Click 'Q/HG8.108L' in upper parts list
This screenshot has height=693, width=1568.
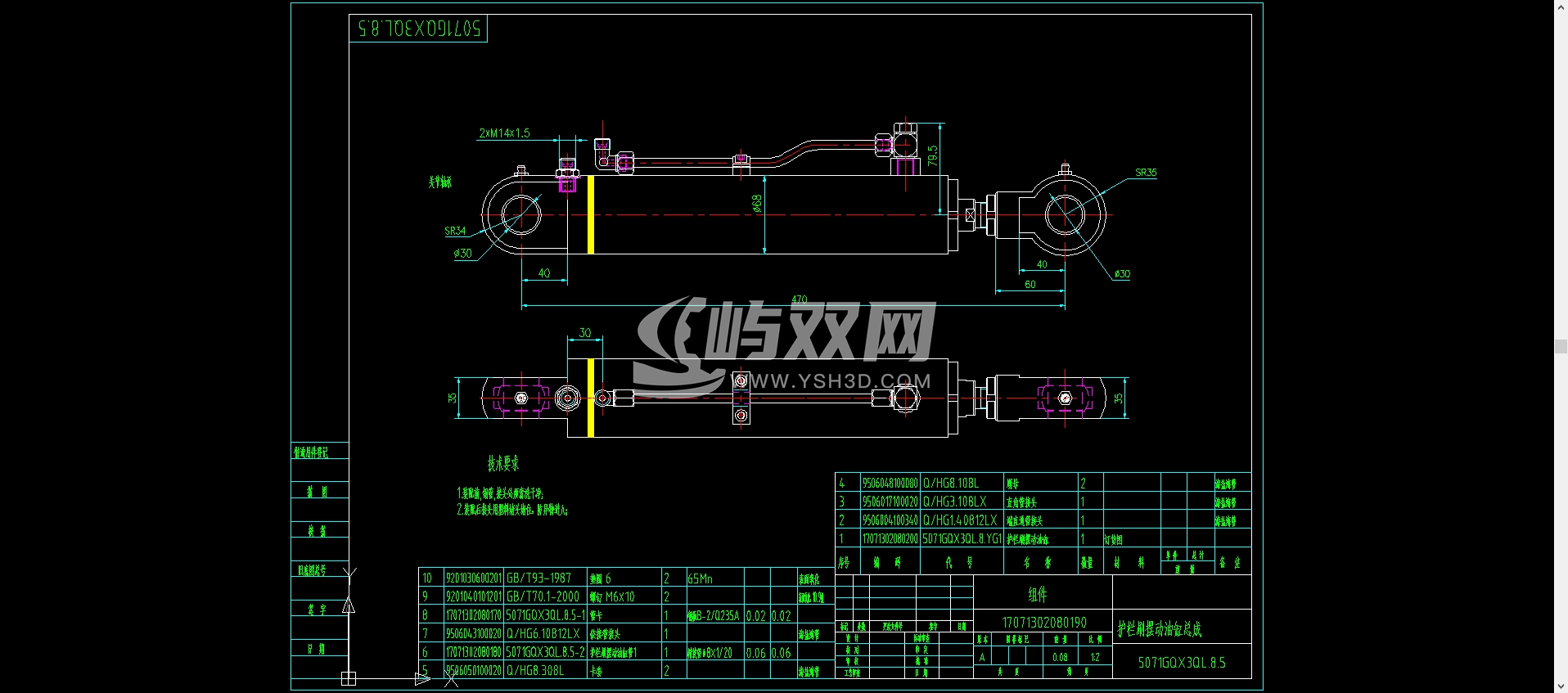coord(951,484)
